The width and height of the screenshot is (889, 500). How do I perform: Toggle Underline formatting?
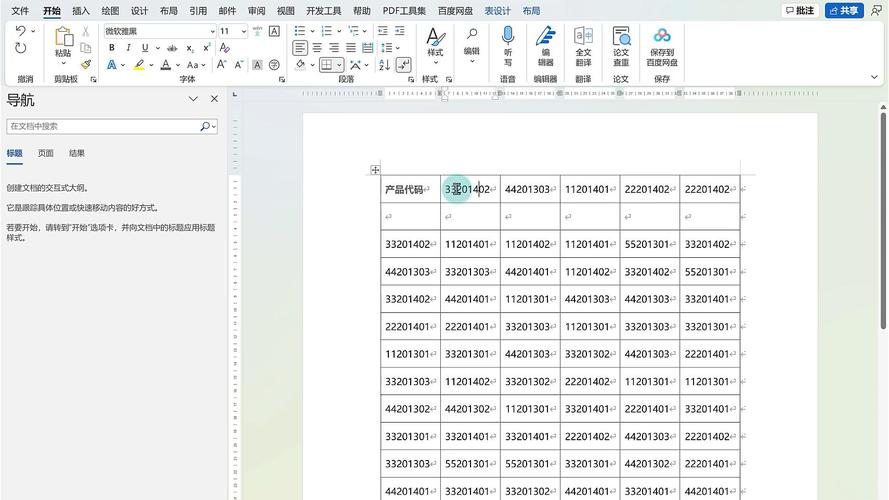pyautogui.click(x=145, y=48)
